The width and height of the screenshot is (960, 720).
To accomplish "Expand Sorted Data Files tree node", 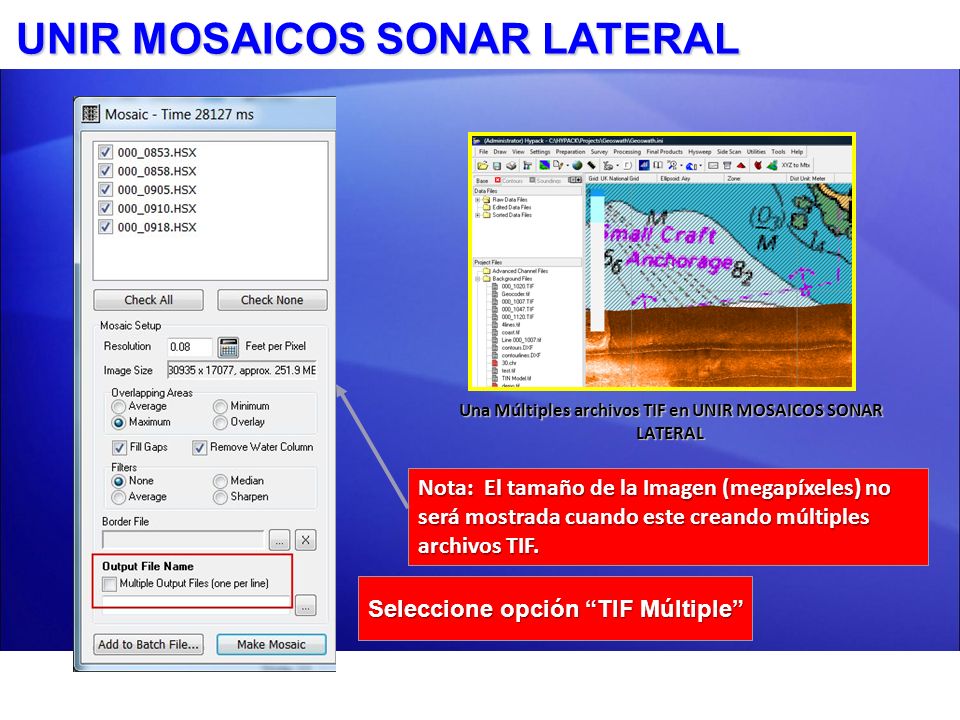I will (478, 215).
